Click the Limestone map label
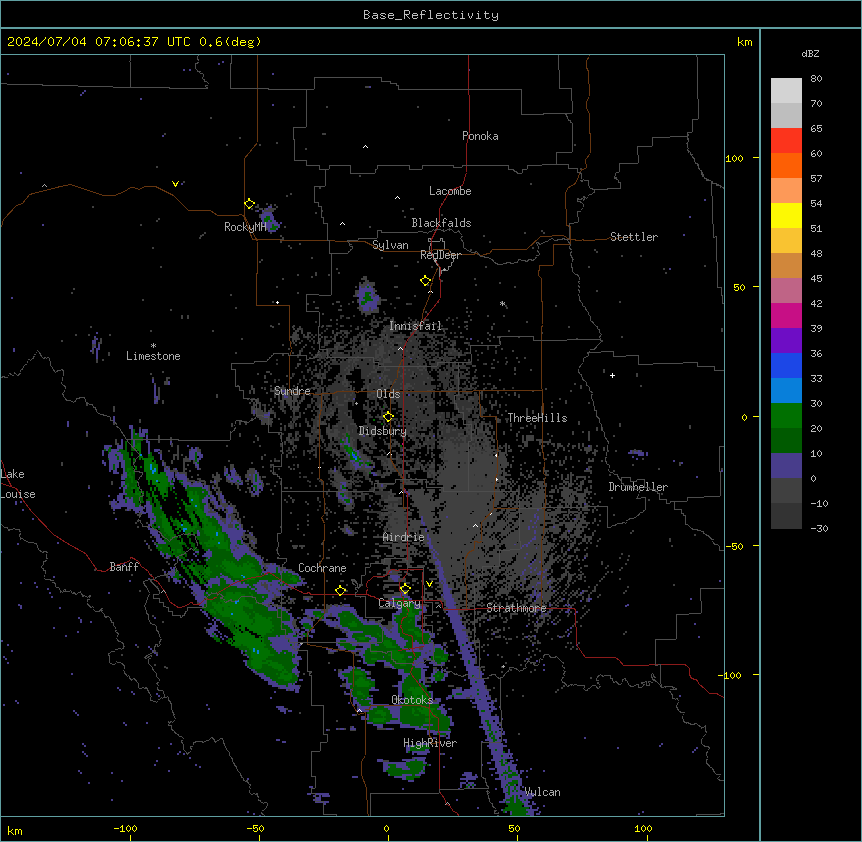Screen dimensions: 862x842 pos(153,356)
